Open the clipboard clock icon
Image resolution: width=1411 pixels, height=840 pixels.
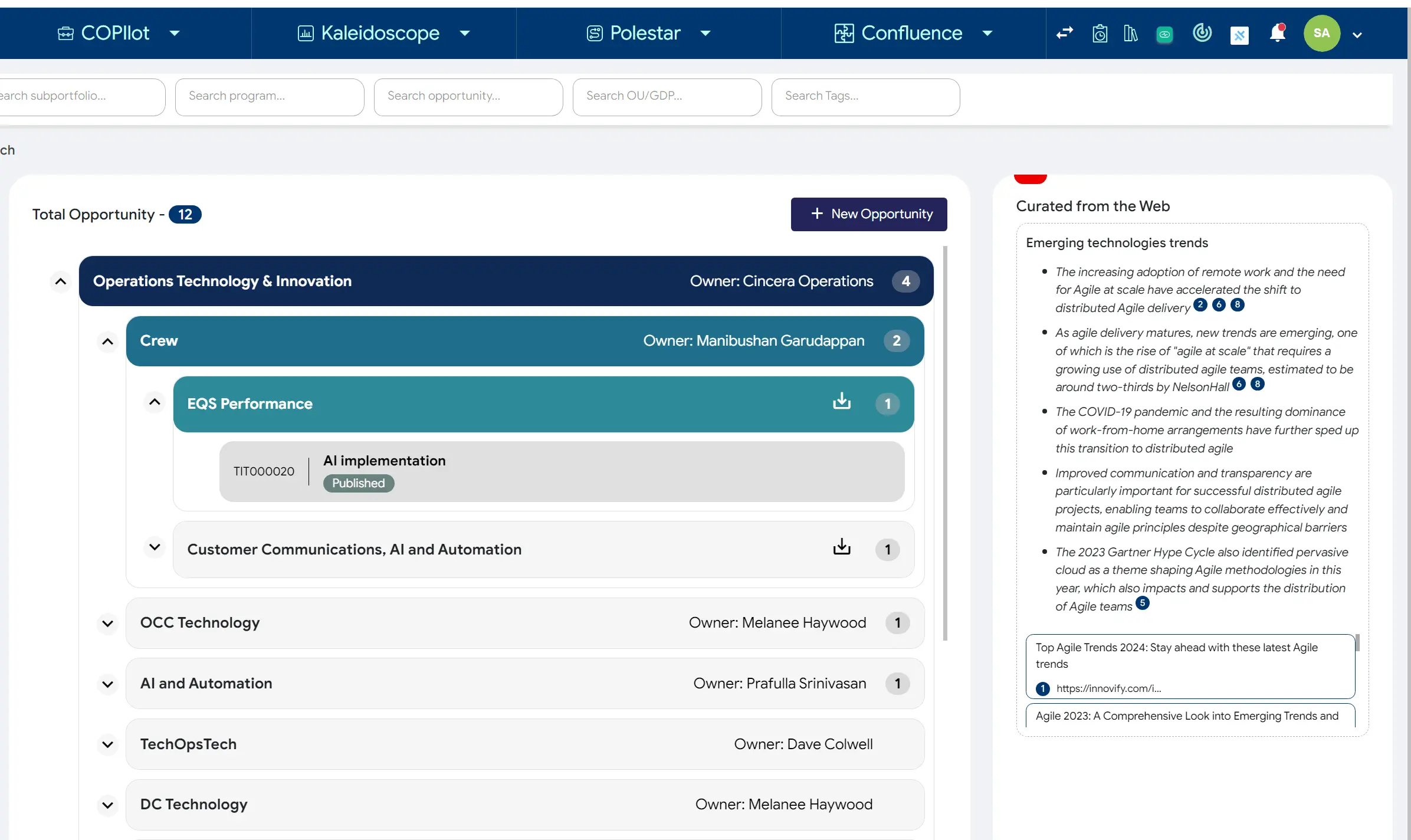tap(1100, 34)
